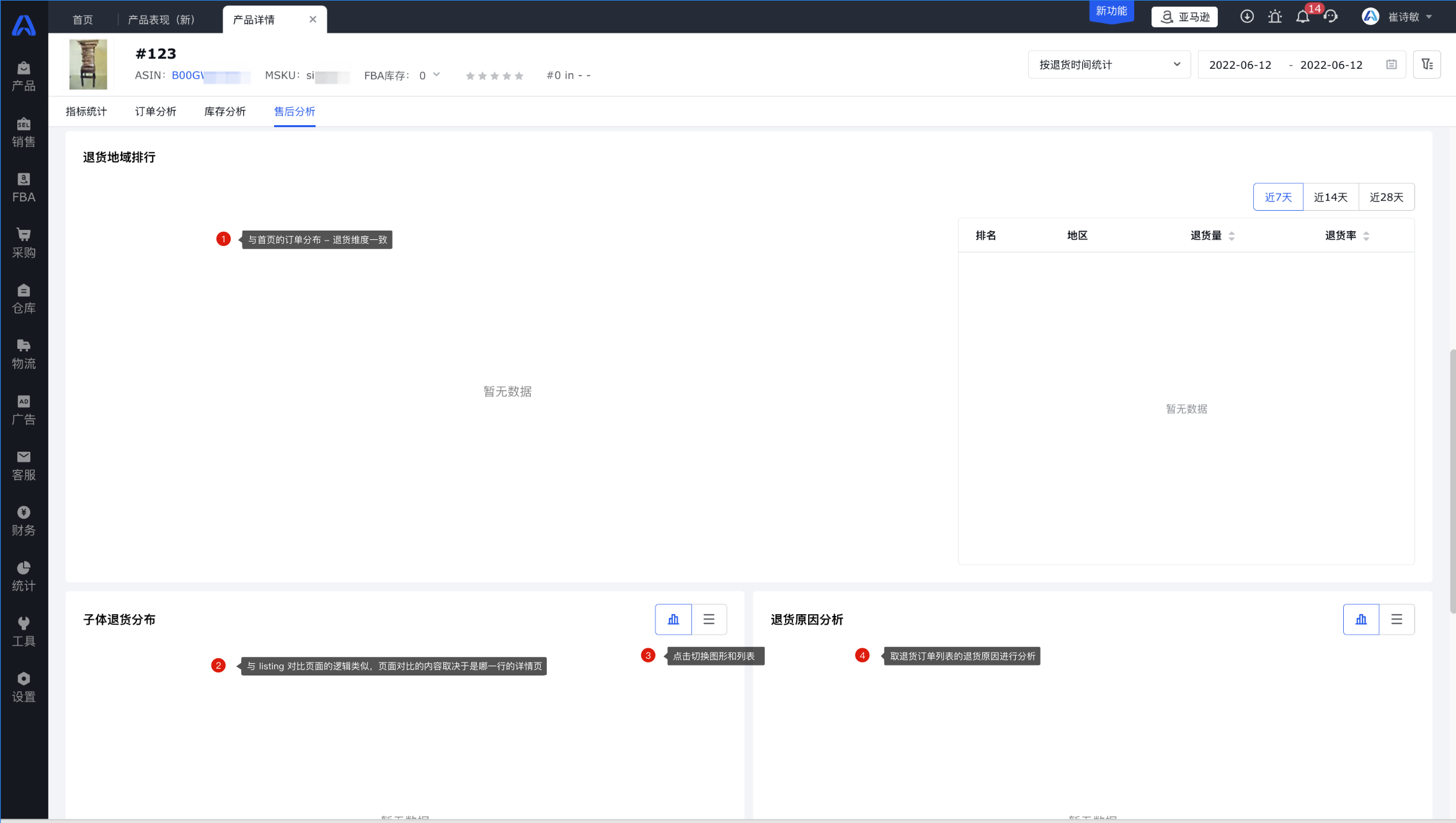The width and height of the screenshot is (1456, 823).
Task: Expand the FBA库存 chevron
Action: tap(437, 75)
